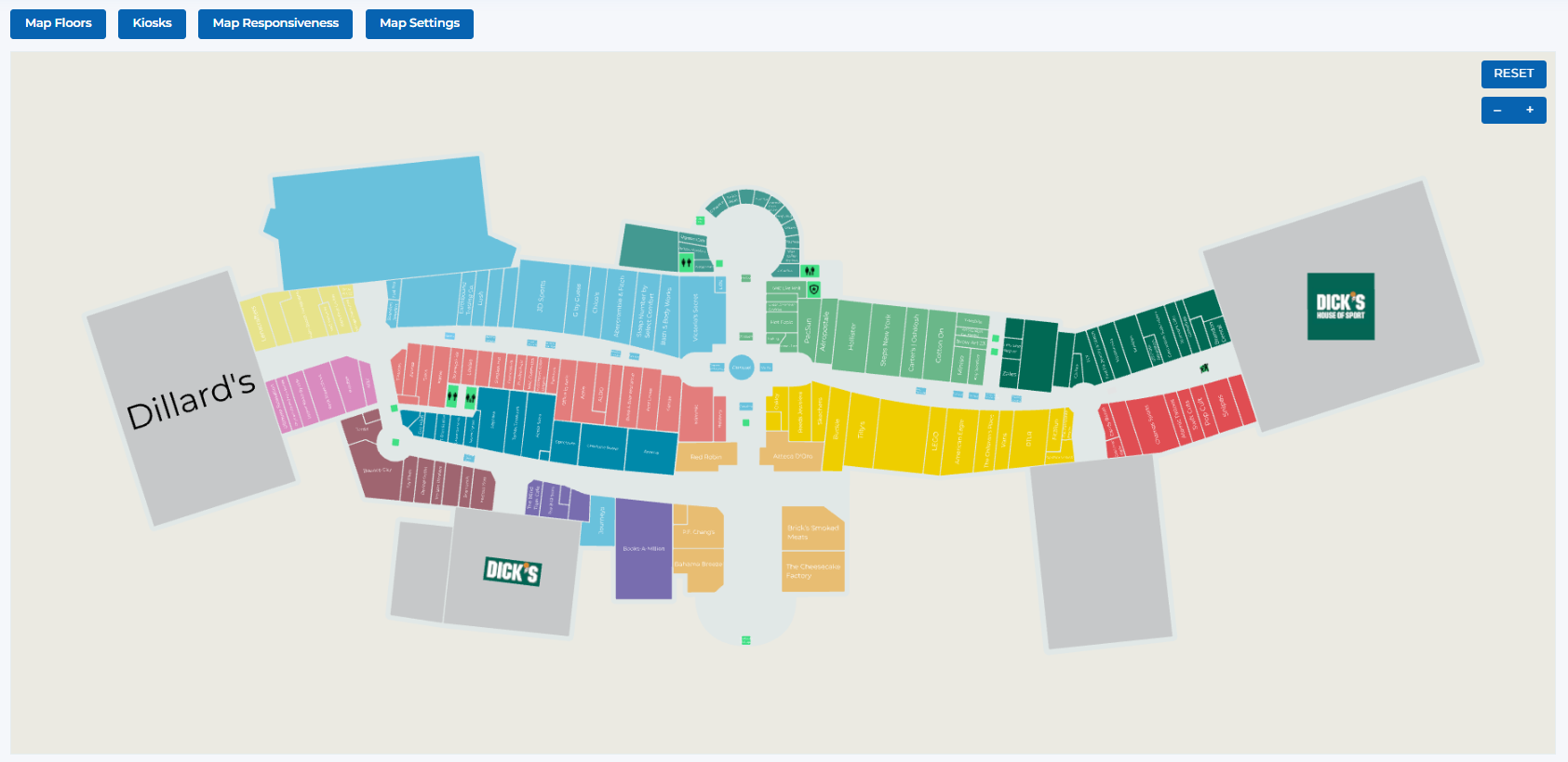Select the Abercrombie & Fitch store
Screen dimensions: 1568x762
tap(621, 305)
